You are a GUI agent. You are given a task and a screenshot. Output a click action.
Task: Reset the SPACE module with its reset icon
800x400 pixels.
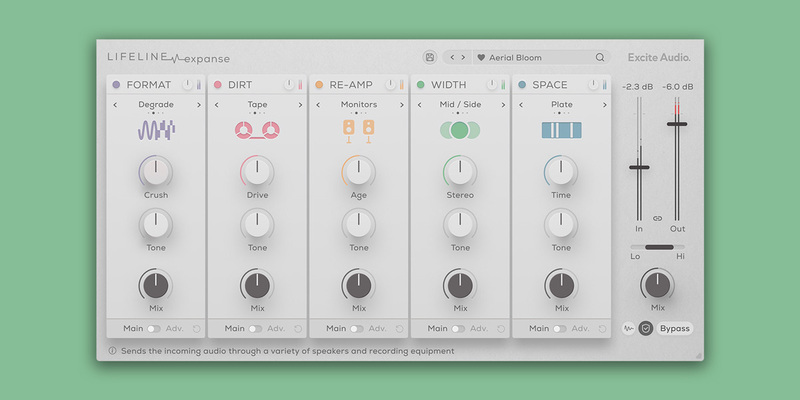point(600,328)
